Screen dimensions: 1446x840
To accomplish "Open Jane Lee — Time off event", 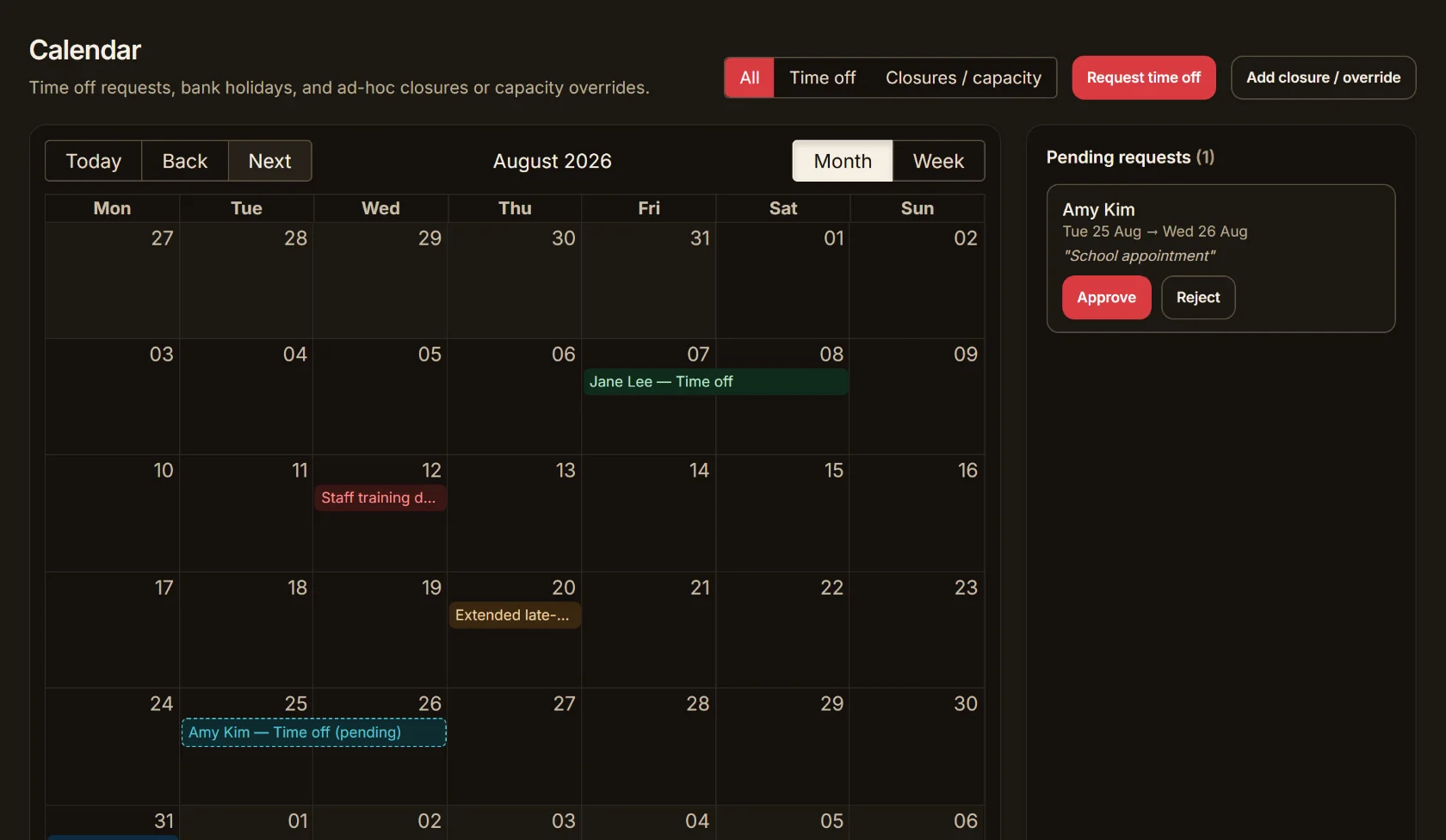I will coord(716,382).
